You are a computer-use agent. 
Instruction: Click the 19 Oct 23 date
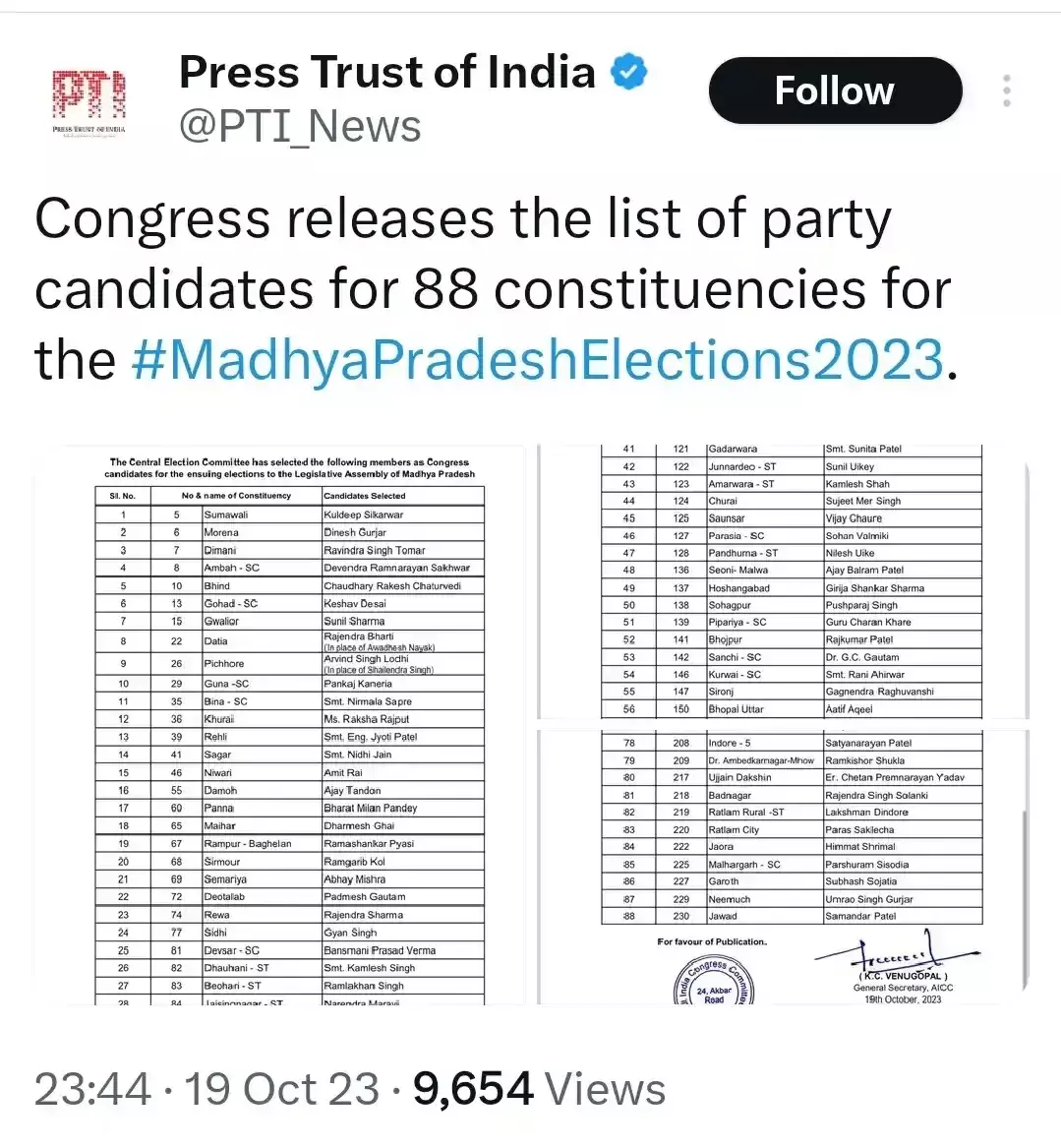coord(281,1090)
